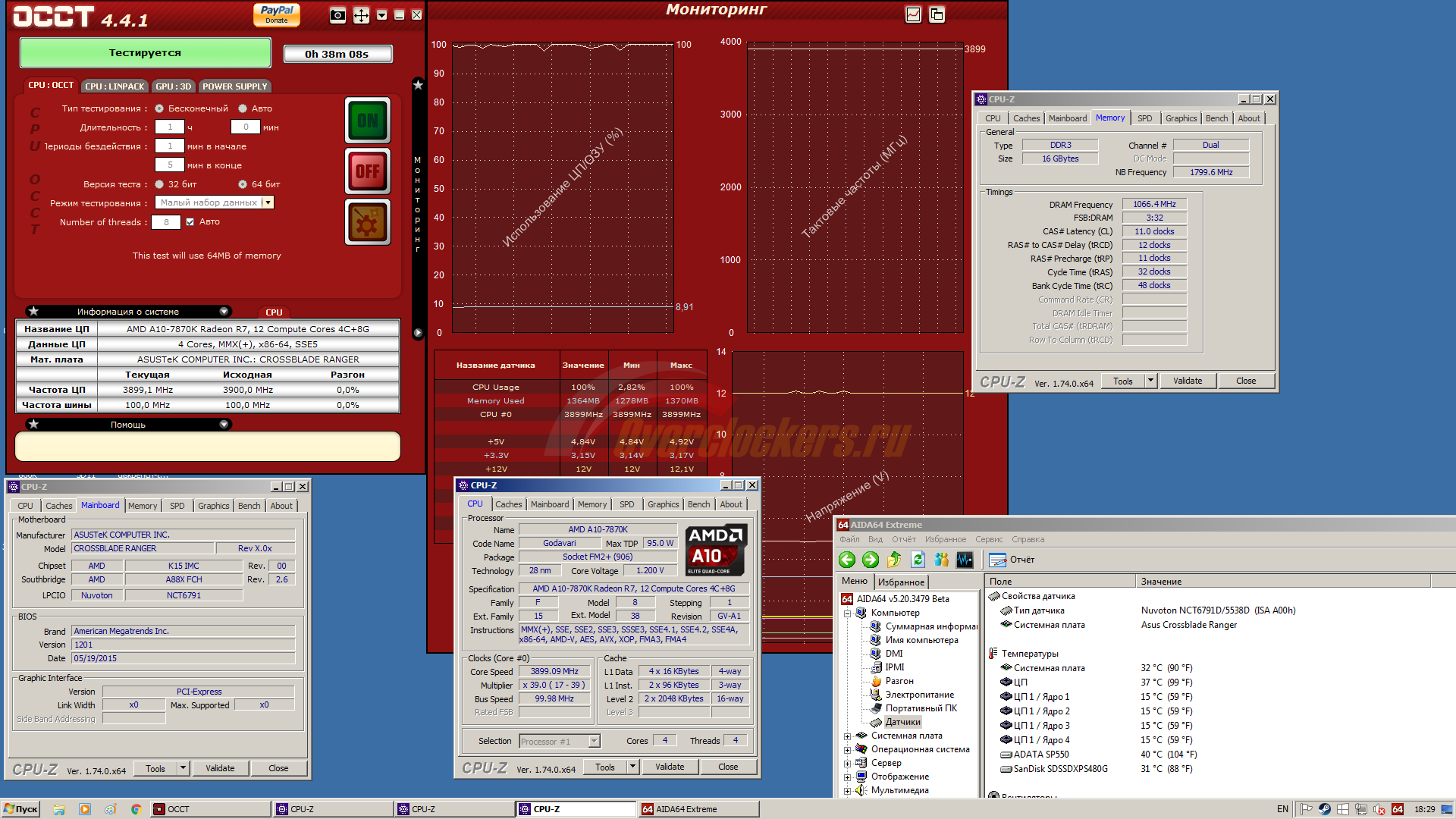Open the Сервис menu in AIDA64
Viewport: 1456px width, 819px height.
988,539
